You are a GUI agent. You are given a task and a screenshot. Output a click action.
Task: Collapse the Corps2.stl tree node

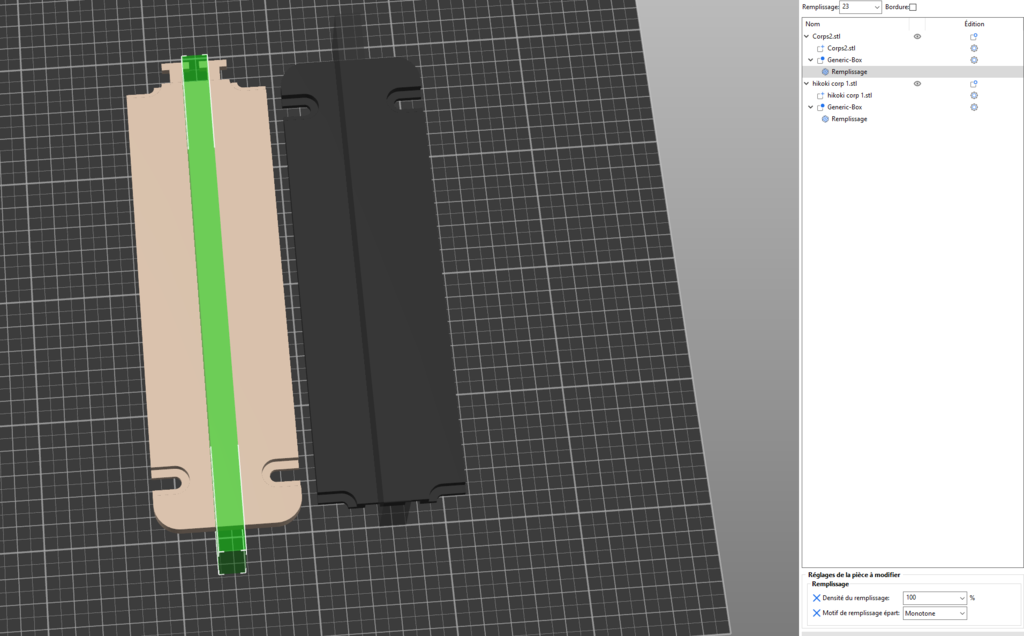click(807, 36)
